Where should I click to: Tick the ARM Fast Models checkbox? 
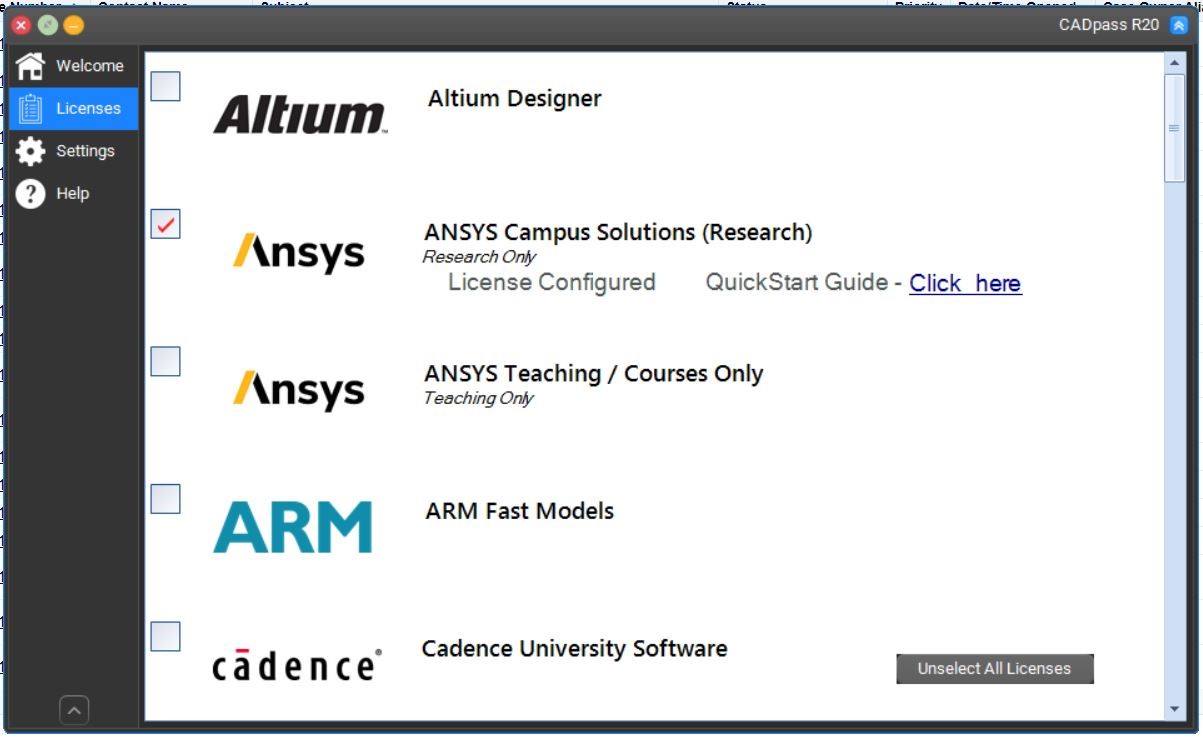tap(166, 498)
